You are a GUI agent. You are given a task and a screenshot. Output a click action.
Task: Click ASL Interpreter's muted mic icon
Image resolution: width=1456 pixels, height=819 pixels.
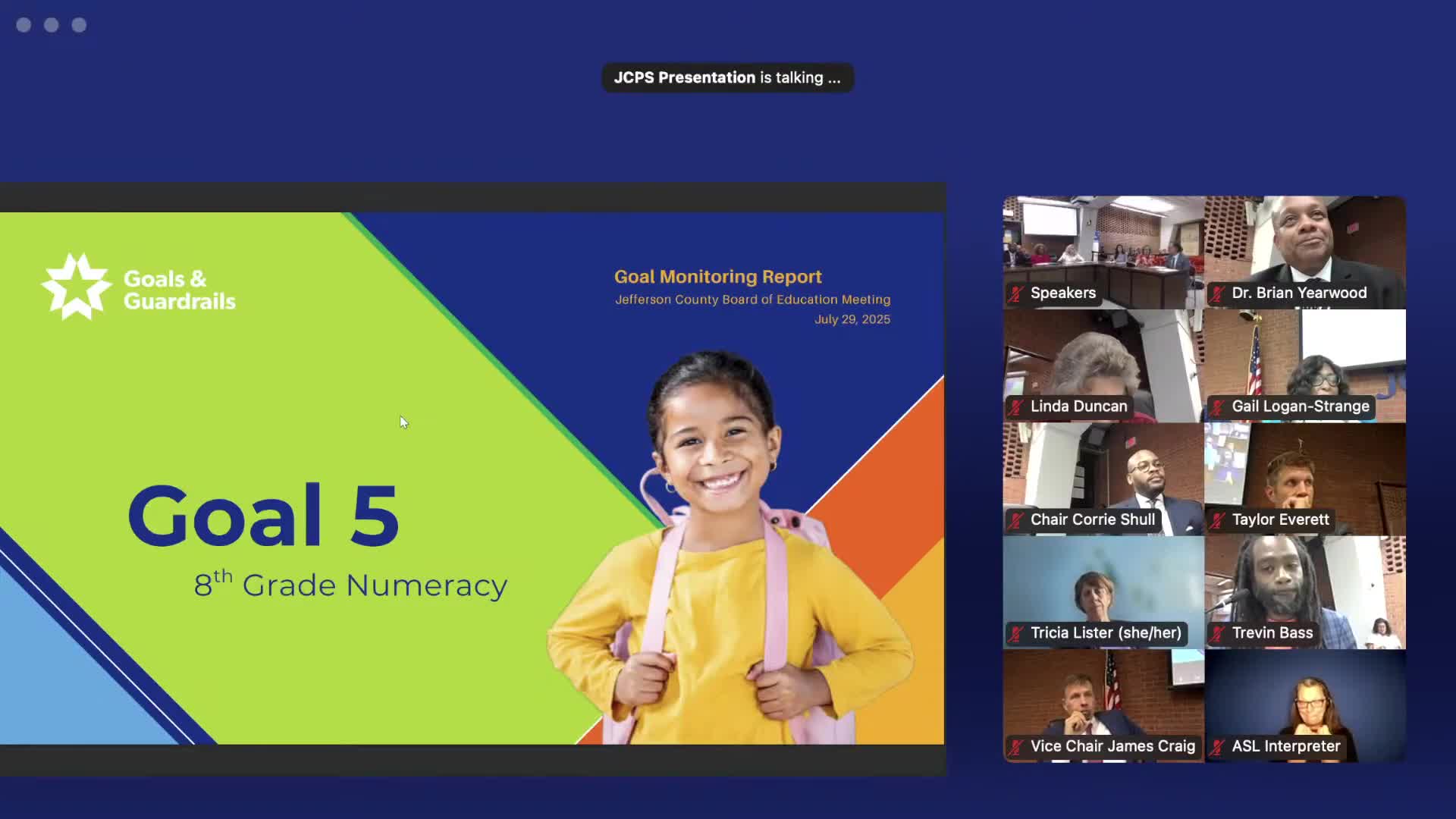(1217, 747)
